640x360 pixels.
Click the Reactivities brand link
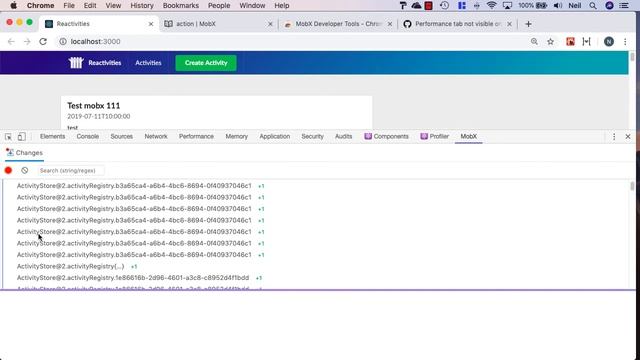click(104, 63)
